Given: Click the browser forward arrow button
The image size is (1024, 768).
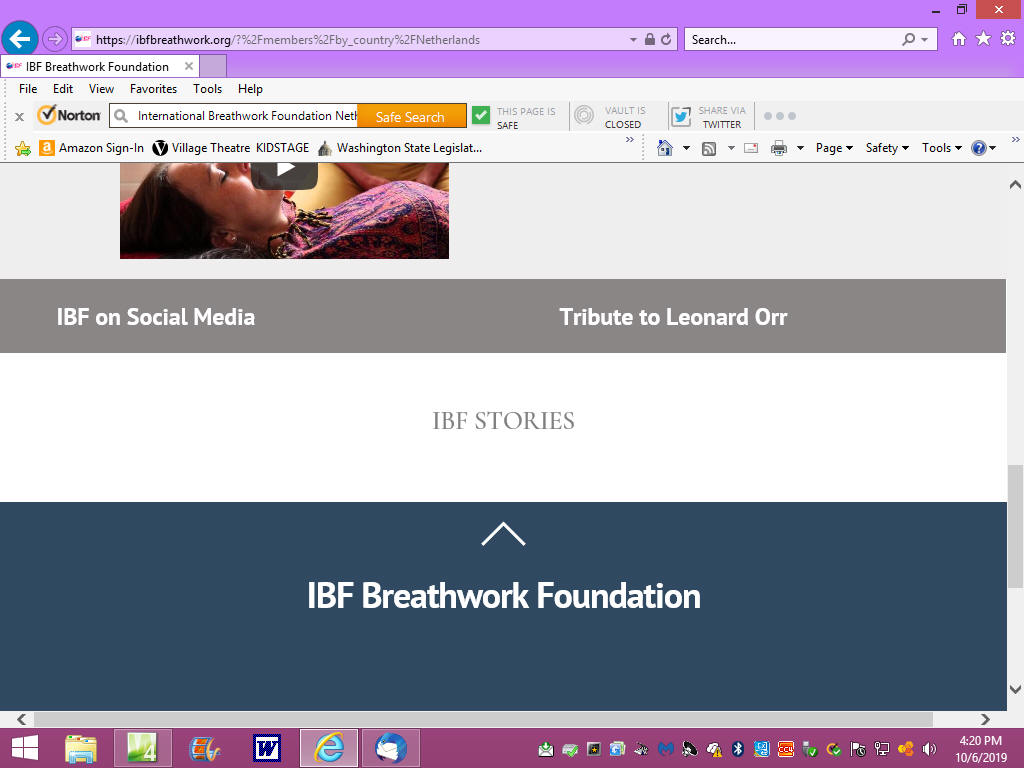Looking at the screenshot, I should pyautogui.click(x=55, y=39).
